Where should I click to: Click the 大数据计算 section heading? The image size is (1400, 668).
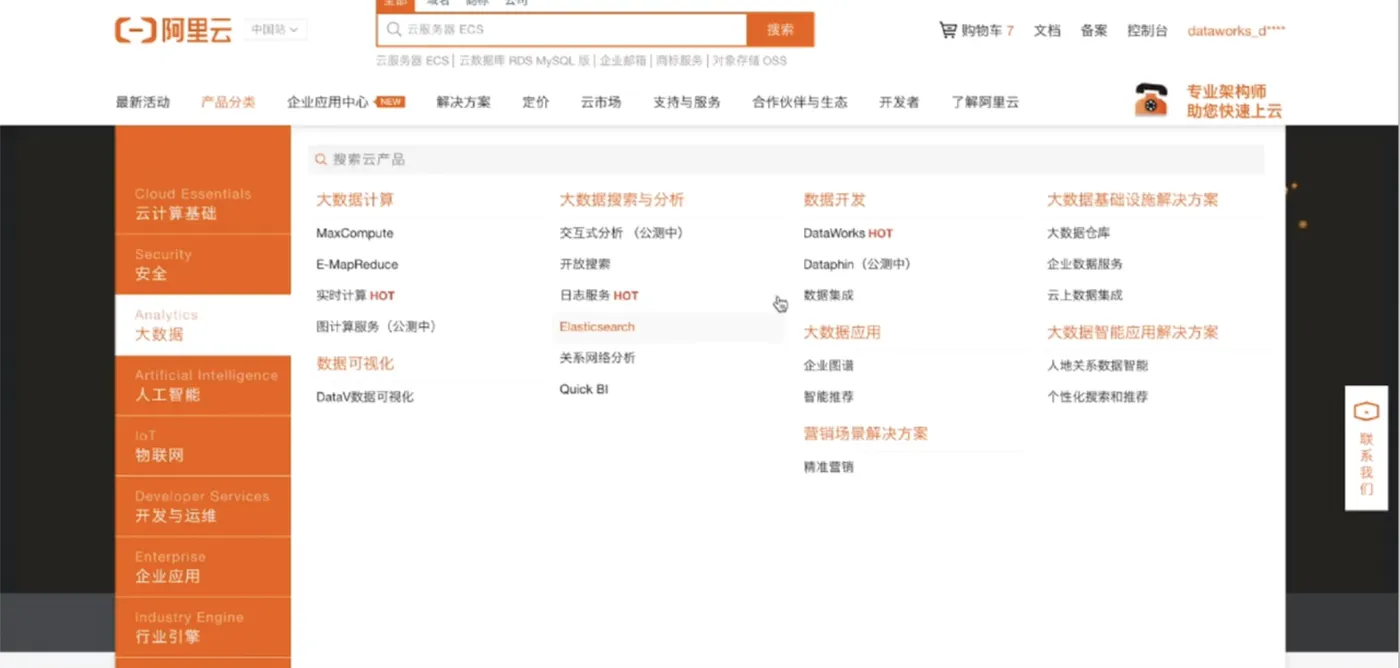355,200
